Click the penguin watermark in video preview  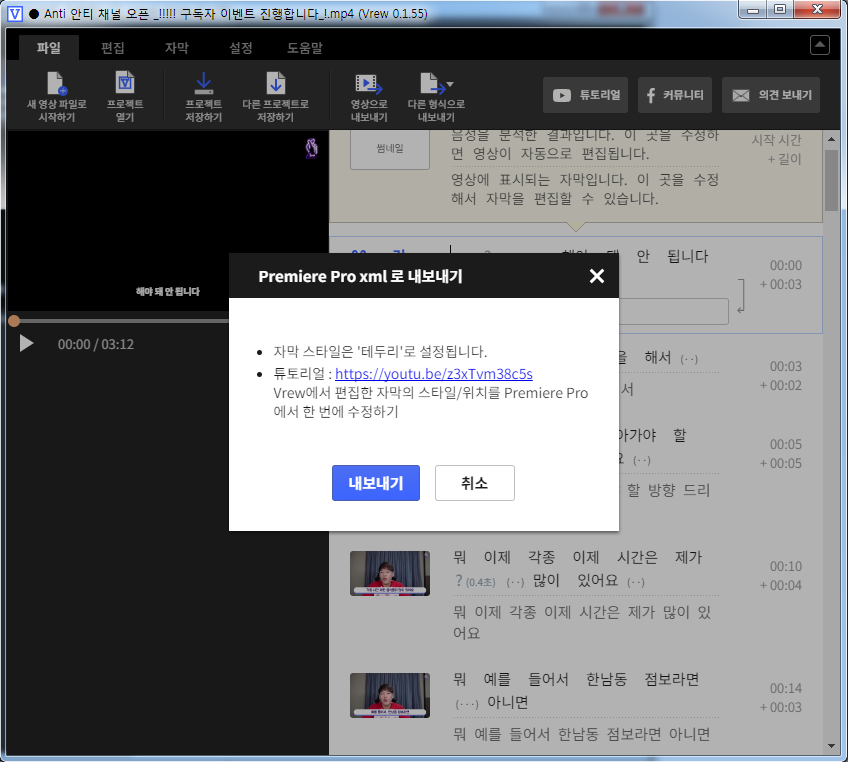(312, 148)
